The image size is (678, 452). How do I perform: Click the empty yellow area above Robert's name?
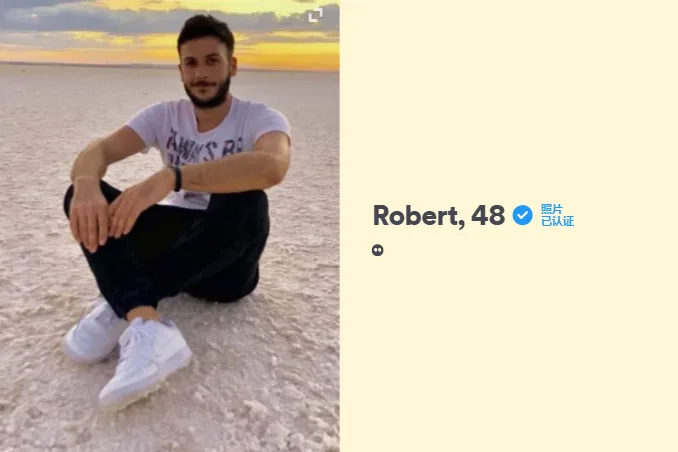508,99
